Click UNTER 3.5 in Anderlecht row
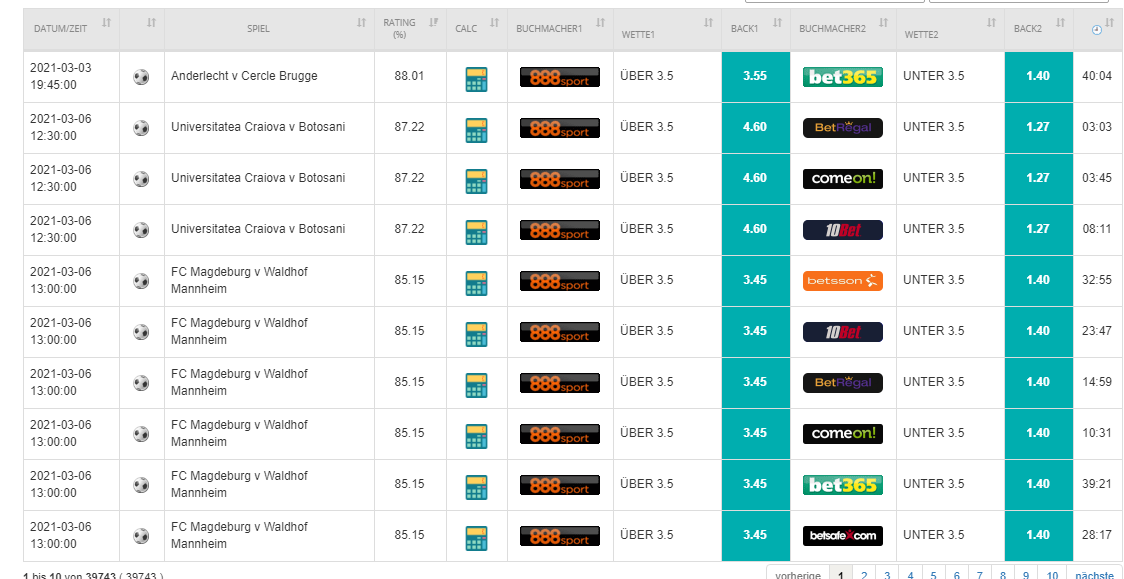Image resolution: width=1124 pixels, height=579 pixels. (934, 76)
